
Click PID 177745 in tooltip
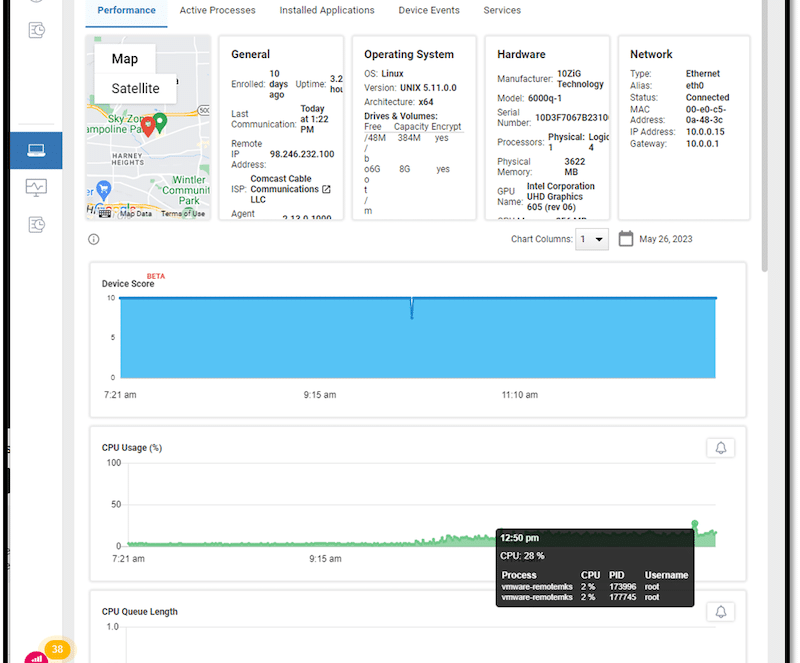[x=622, y=597]
